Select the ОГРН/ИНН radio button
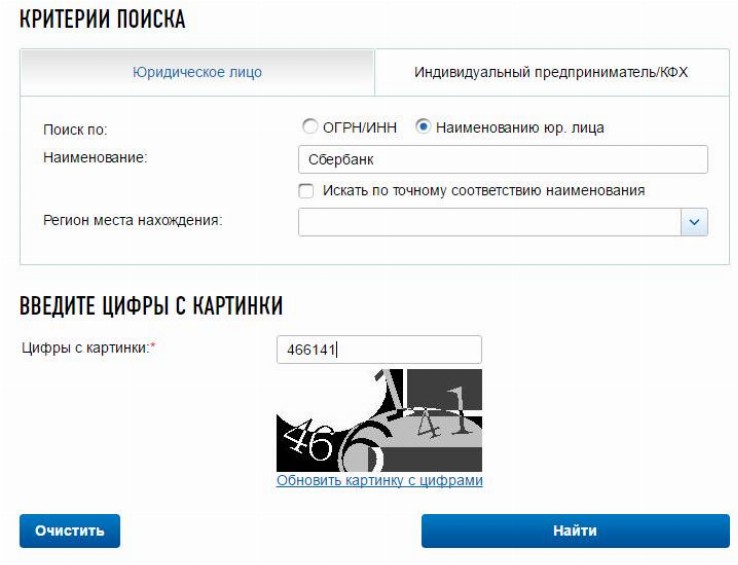 coord(309,127)
